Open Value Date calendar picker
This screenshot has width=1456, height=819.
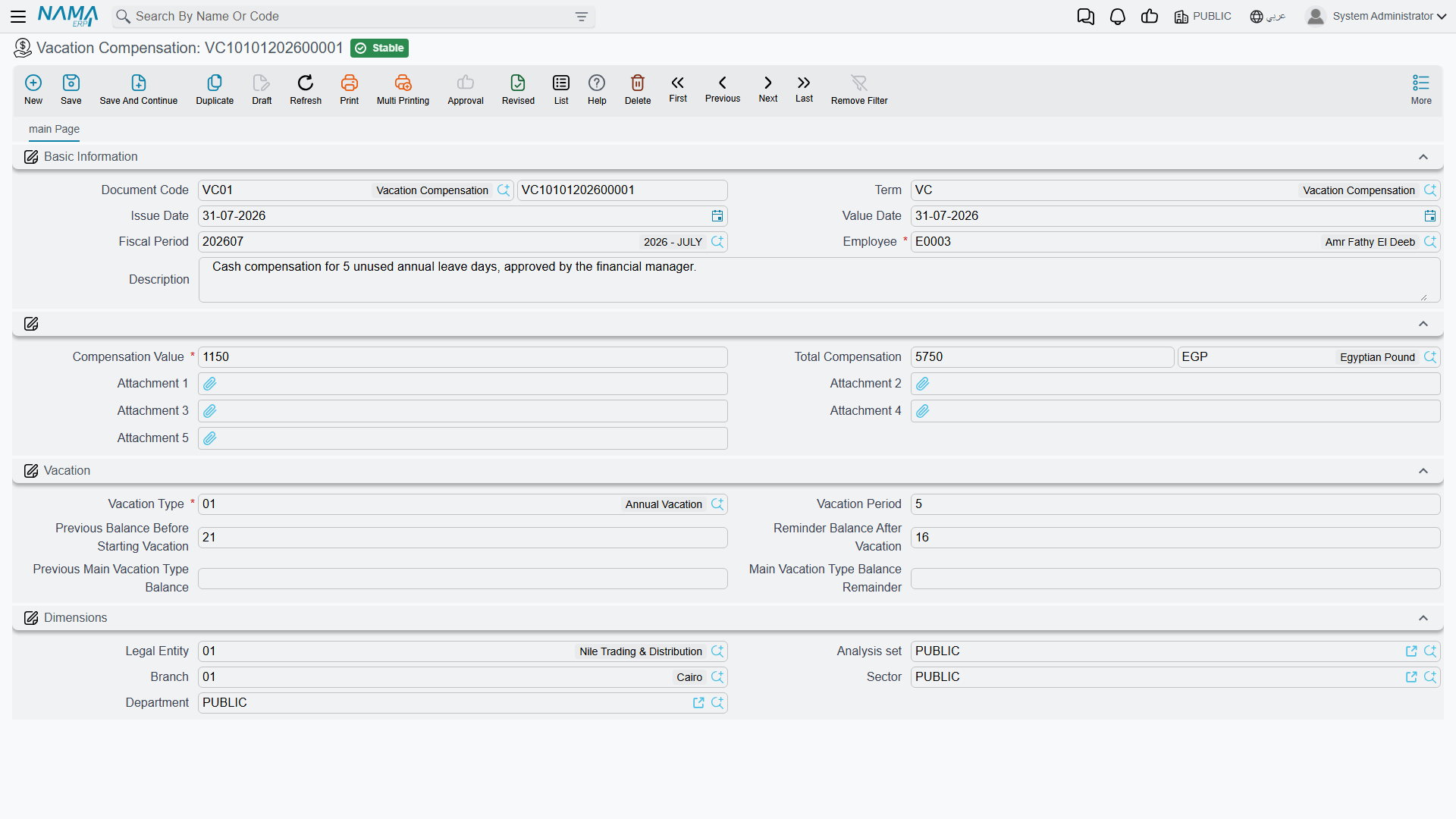pos(1430,216)
